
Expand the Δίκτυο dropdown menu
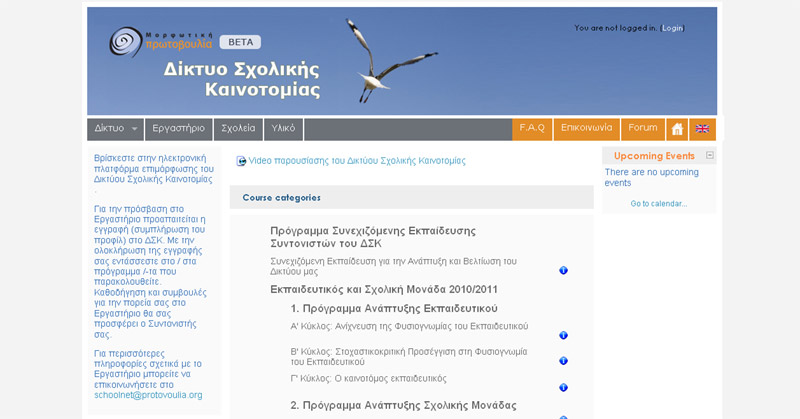click(116, 129)
